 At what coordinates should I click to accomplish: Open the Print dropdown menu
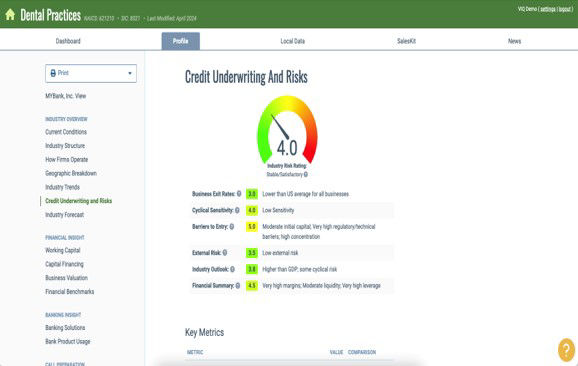click(91, 73)
